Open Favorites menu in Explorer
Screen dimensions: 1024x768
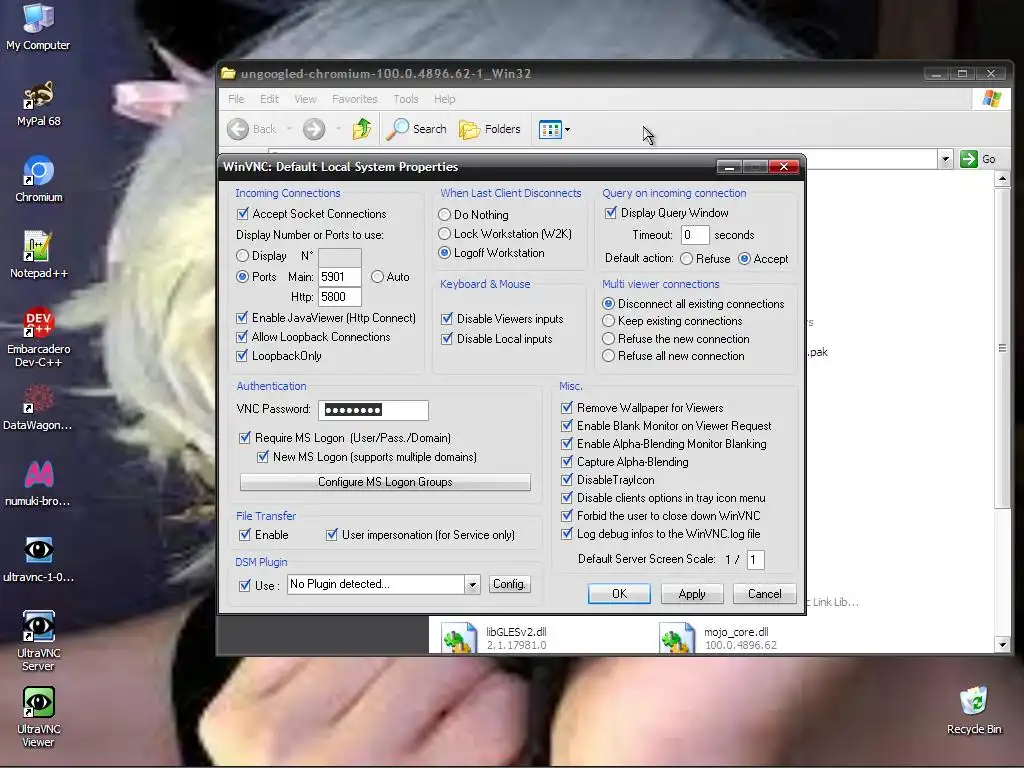coord(355,99)
